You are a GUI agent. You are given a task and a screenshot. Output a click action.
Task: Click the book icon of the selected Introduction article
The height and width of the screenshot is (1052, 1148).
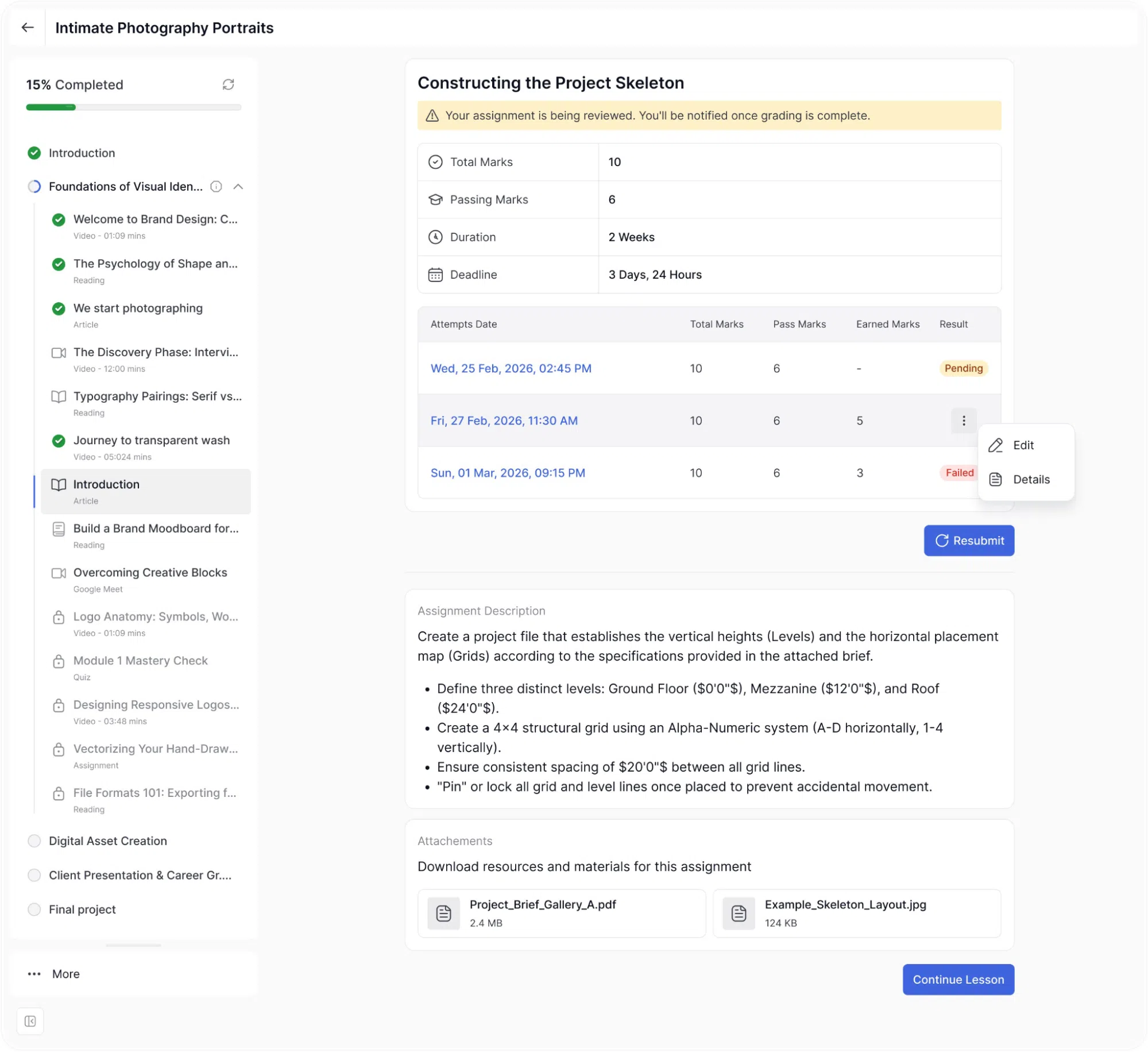tap(59, 485)
